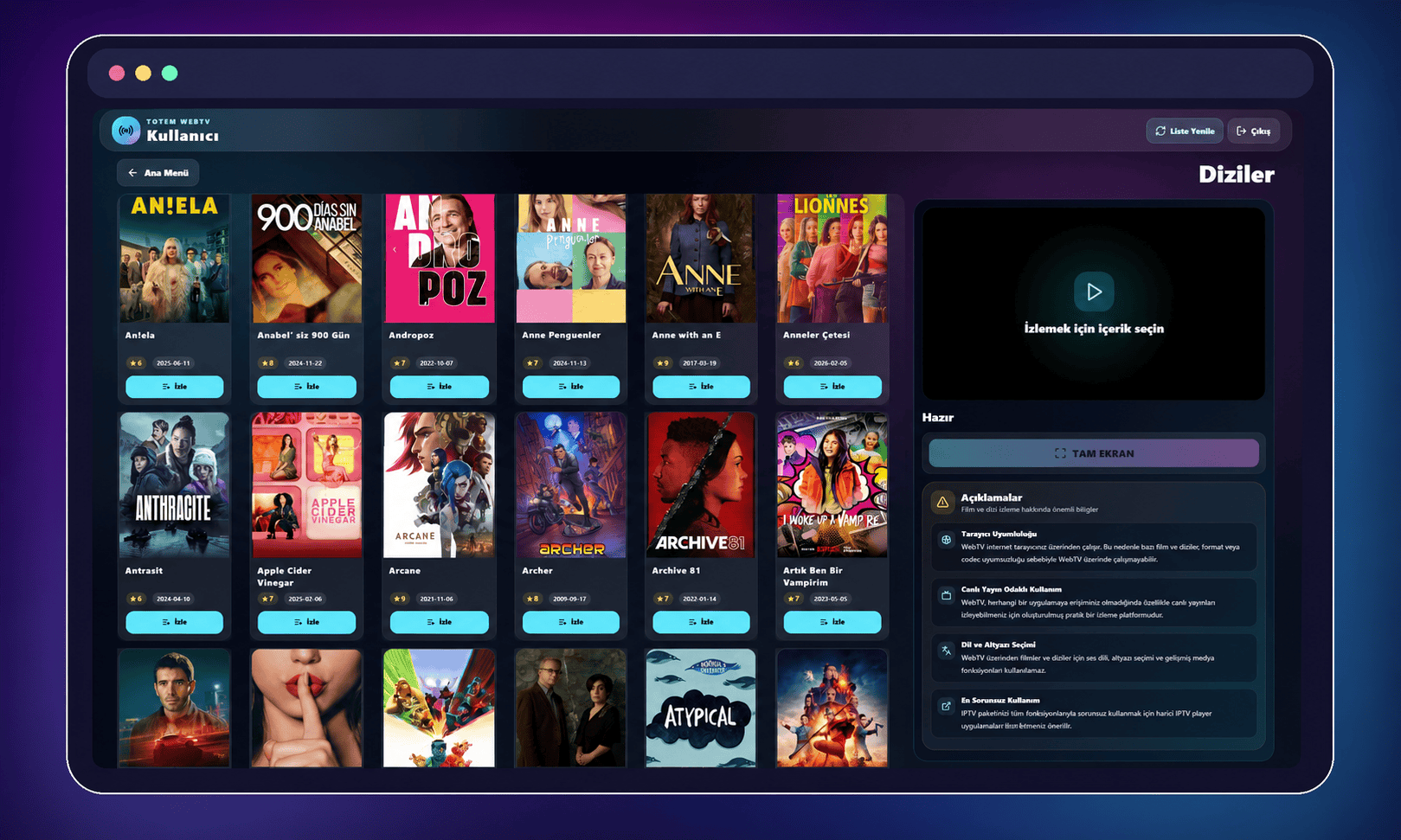Click the globe icon next to Tarayıcı Uyumluluğu

946,540
